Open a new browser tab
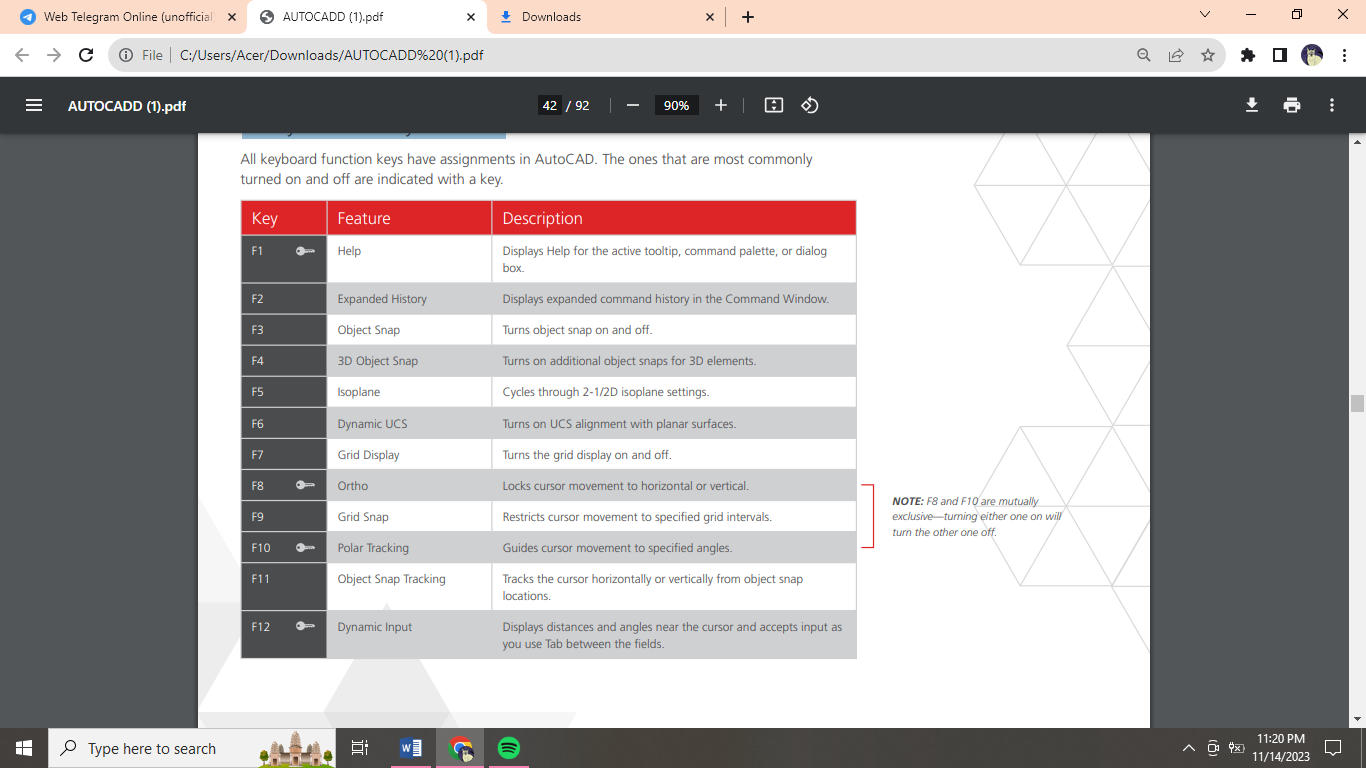The width and height of the screenshot is (1366, 768). click(748, 17)
